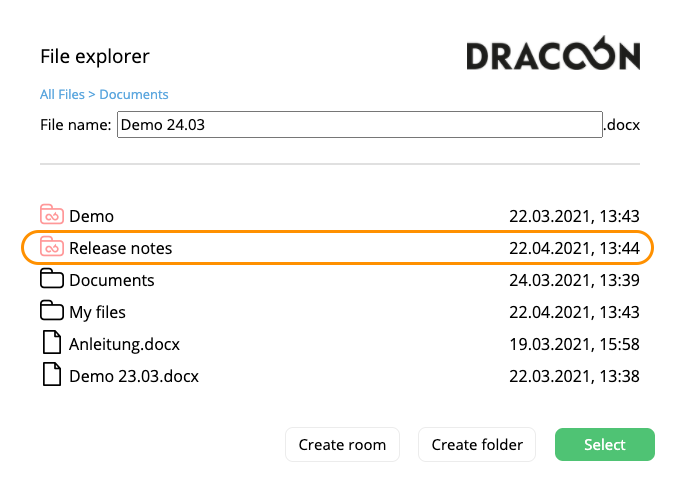682x489 pixels.
Task: Choose the My files folder name
Action: (97, 312)
